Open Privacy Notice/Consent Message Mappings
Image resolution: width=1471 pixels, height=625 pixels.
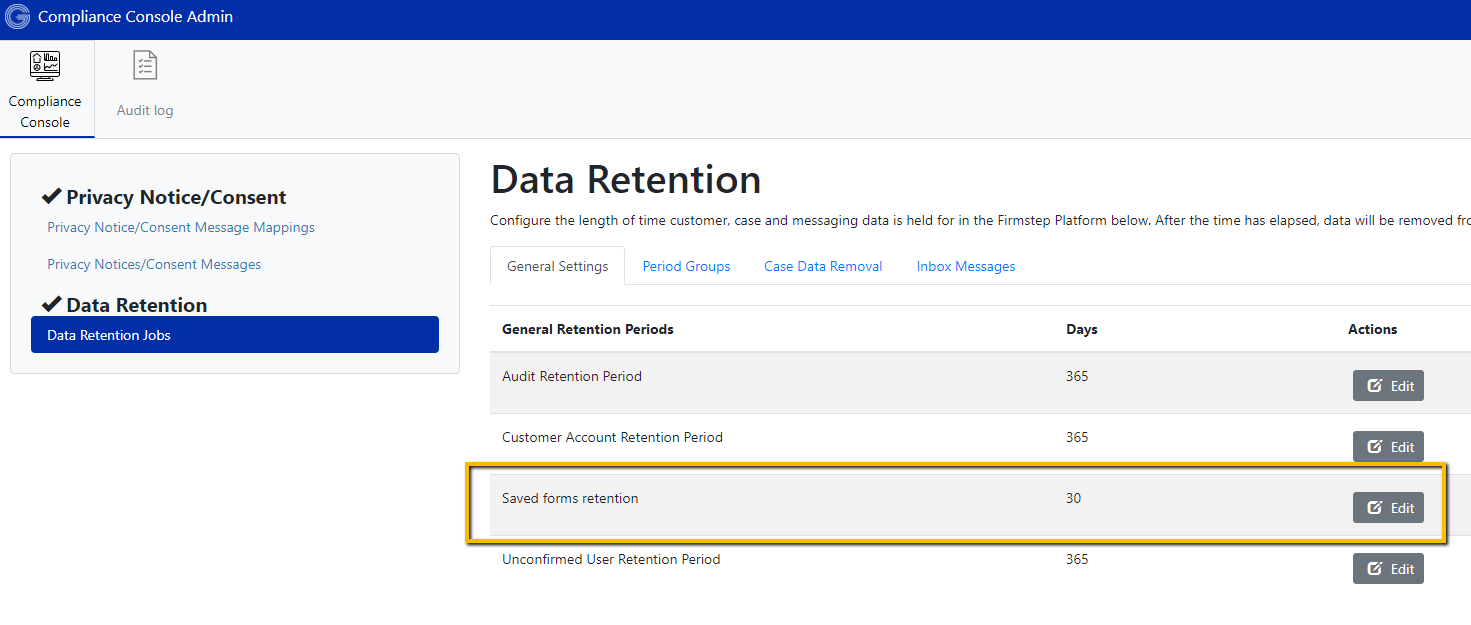(180, 227)
